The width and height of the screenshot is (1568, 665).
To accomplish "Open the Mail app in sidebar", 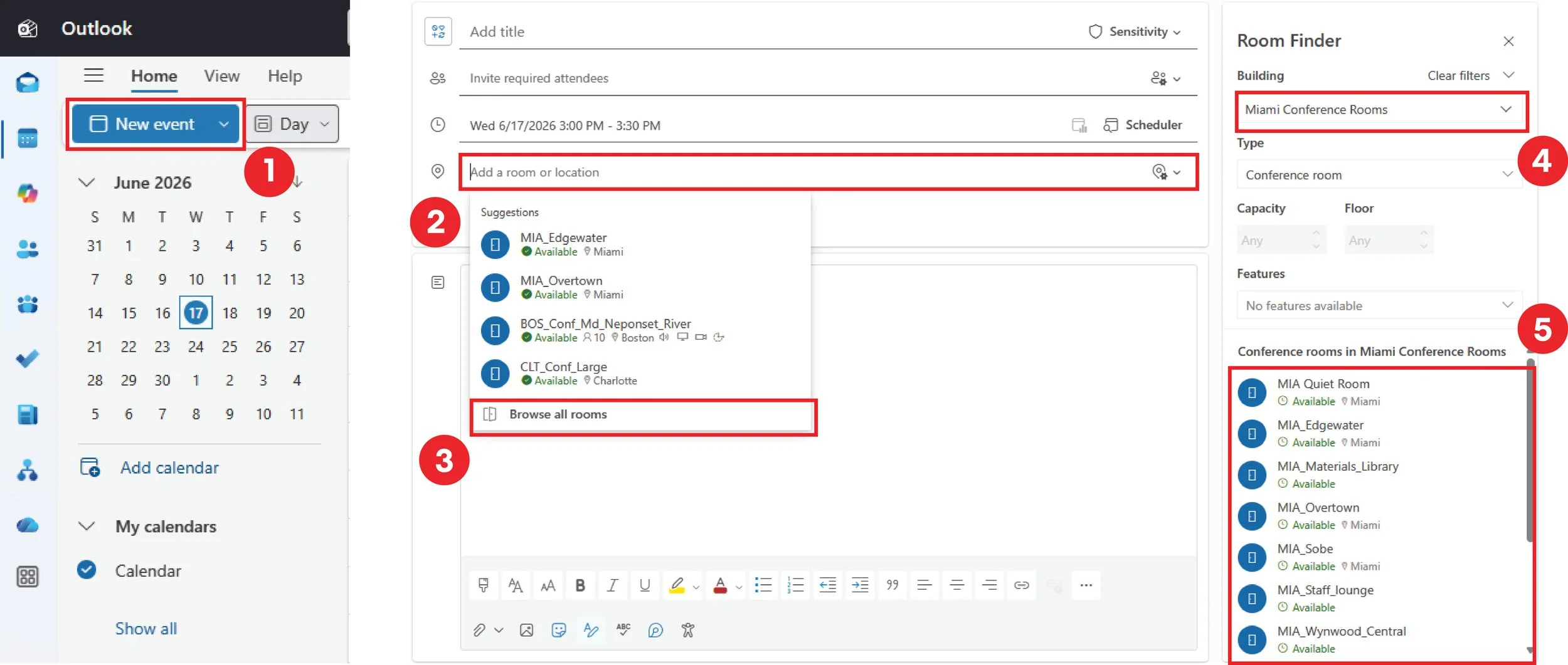I will (28, 82).
